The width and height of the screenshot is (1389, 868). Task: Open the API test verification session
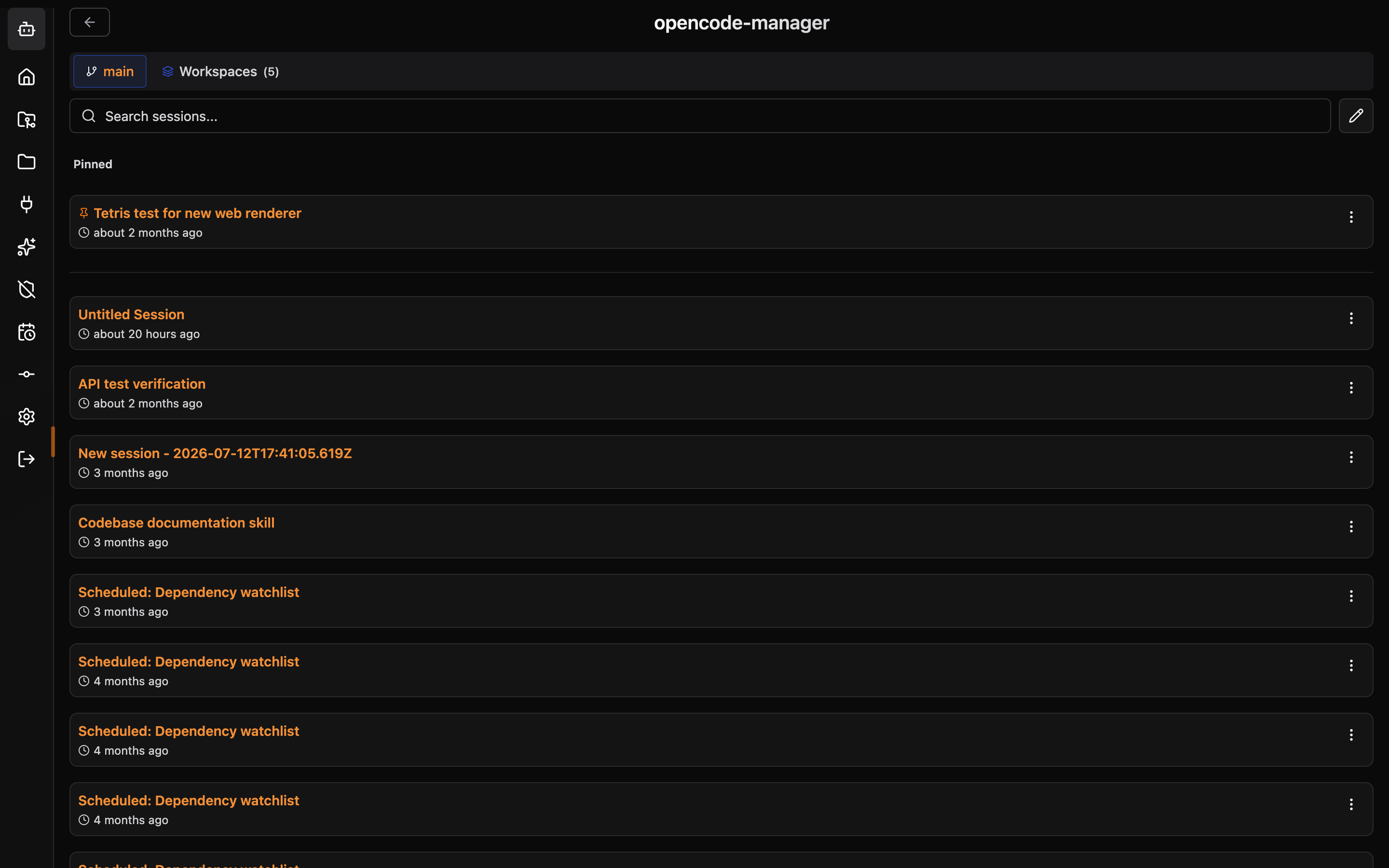point(722,393)
